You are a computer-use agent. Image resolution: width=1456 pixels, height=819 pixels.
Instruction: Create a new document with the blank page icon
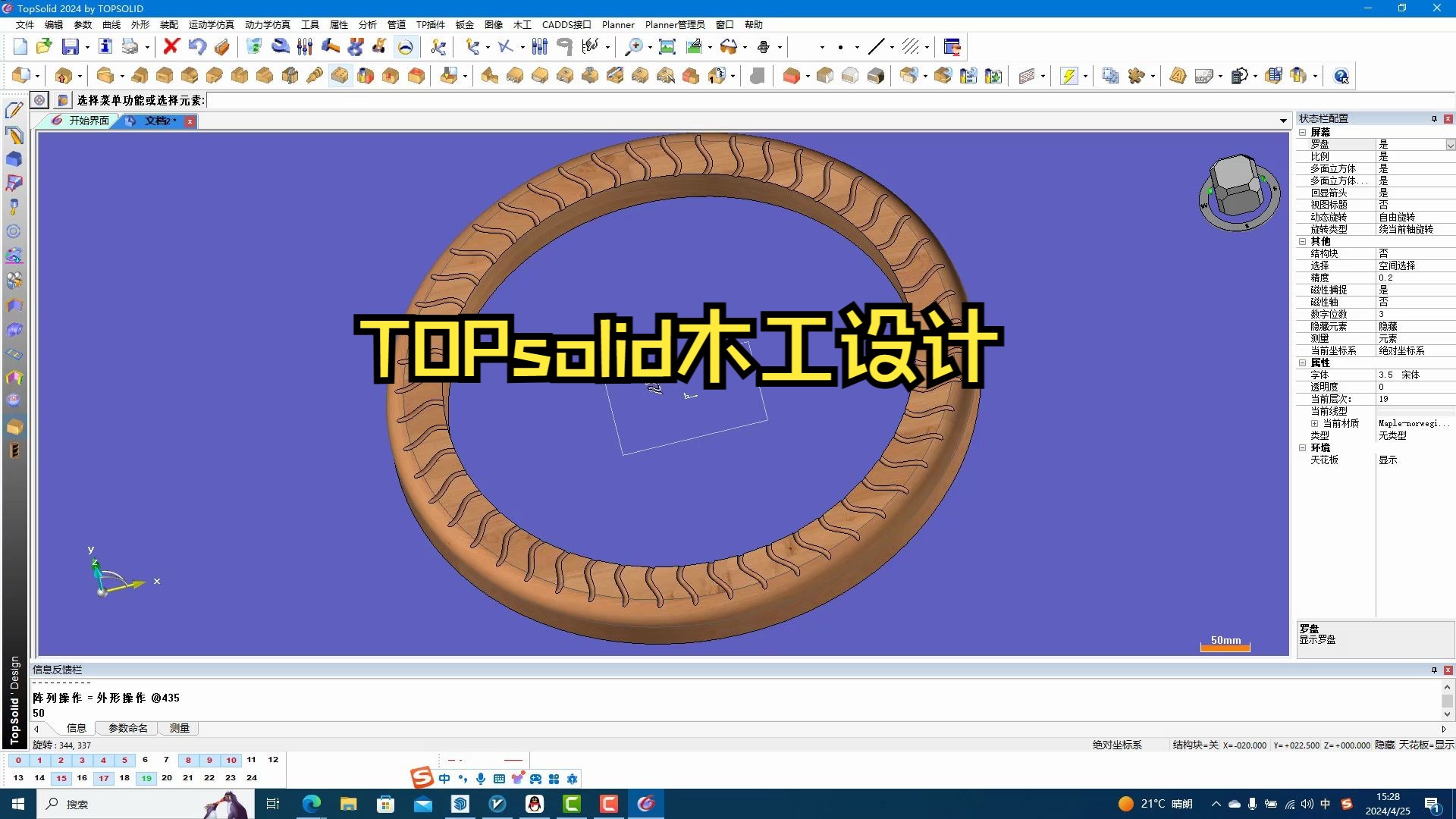click(x=20, y=47)
